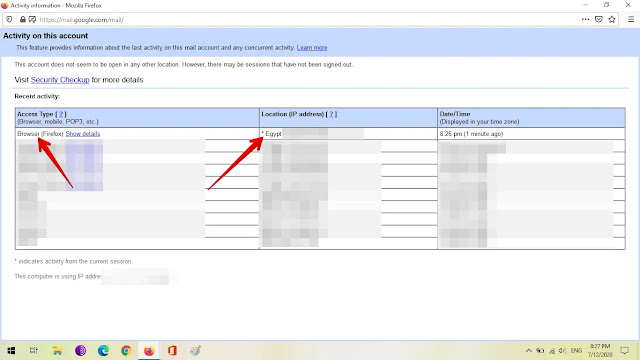The image size is (640, 360).
Task: Click 'This computer is using IP' text
Action: 57,276
